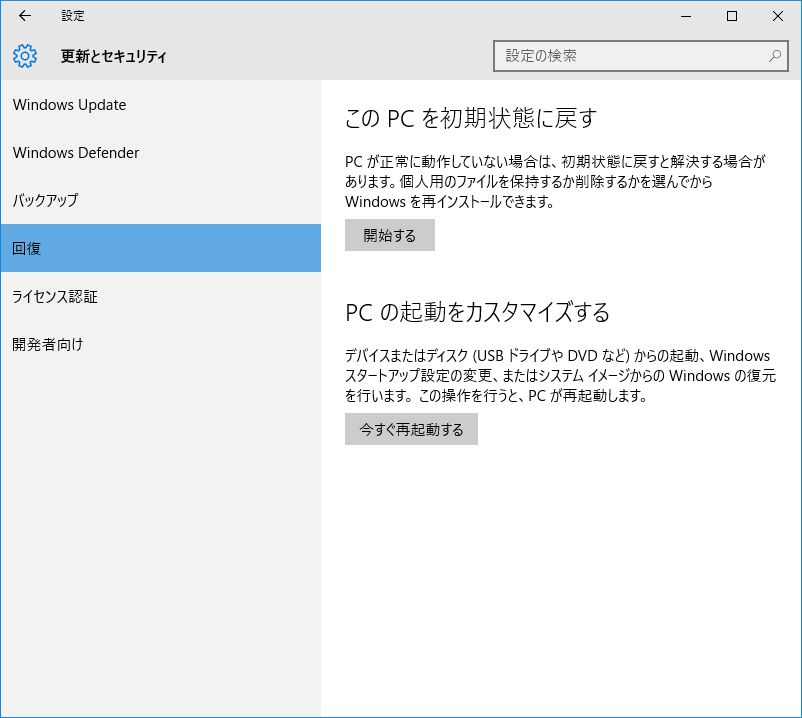Maximize the 設定 window
The height and width of the screenshot is (718, 802).
click(732, 16)
